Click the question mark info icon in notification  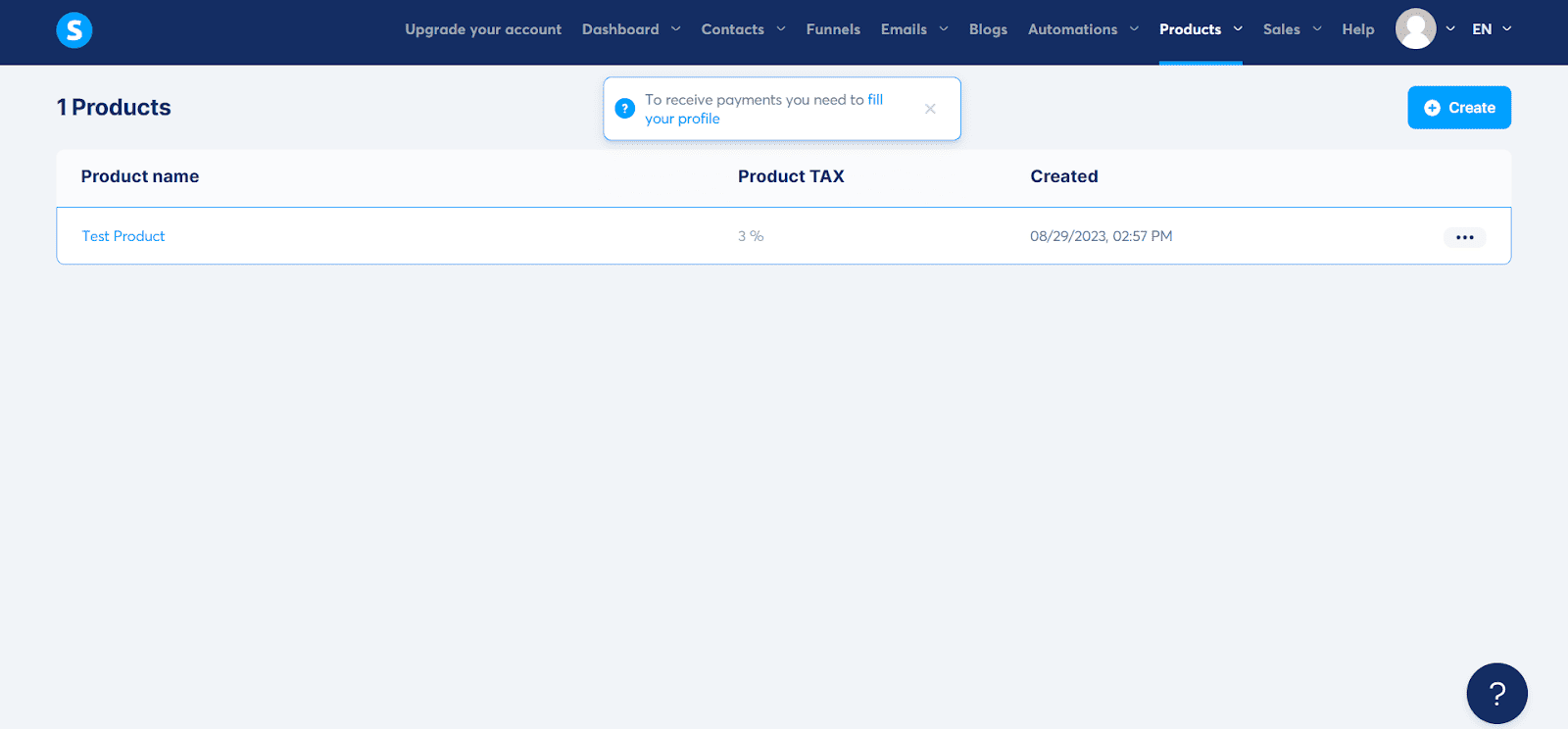tap(624, 109)
